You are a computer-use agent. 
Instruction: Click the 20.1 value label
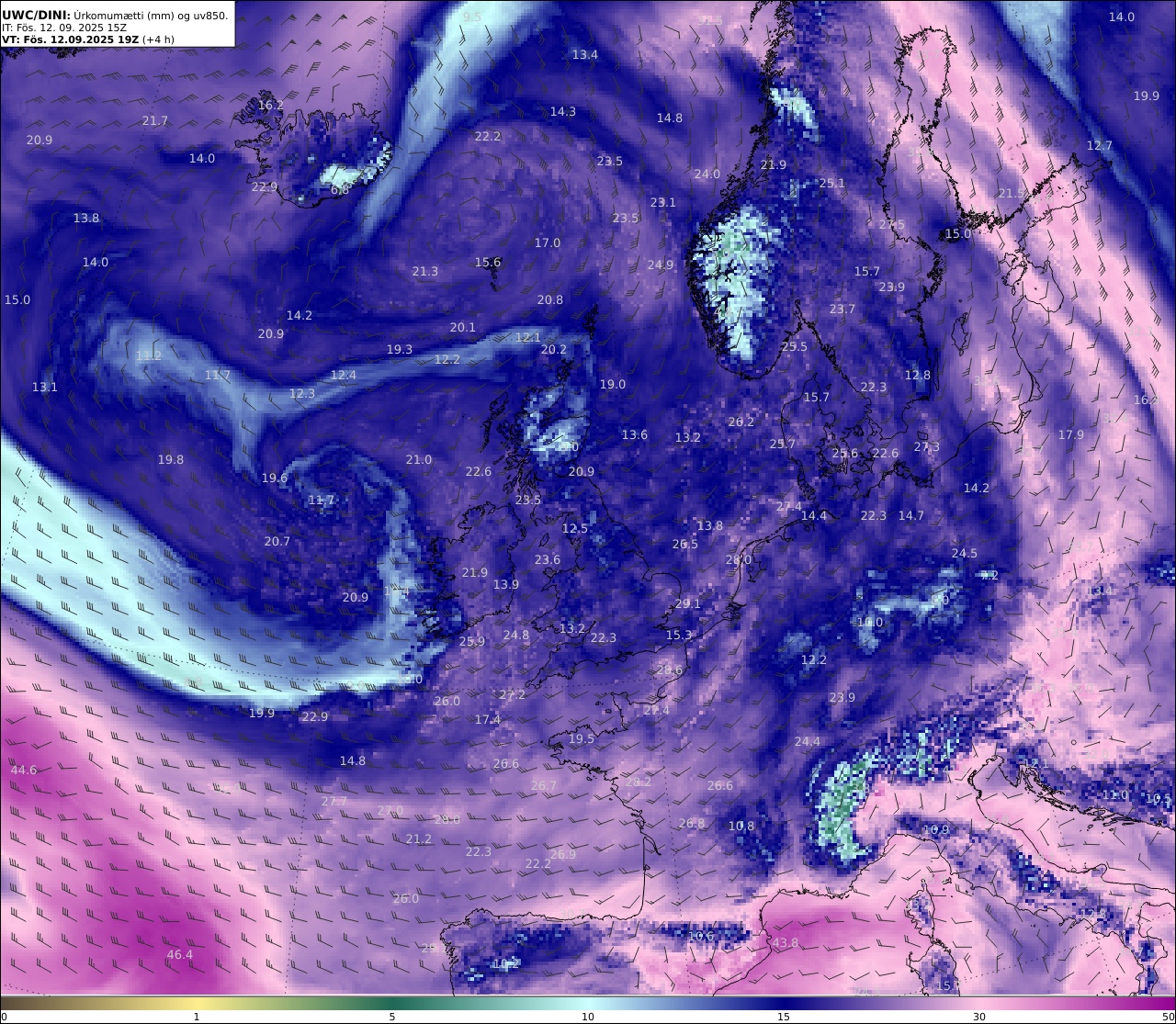pos(463,328)
